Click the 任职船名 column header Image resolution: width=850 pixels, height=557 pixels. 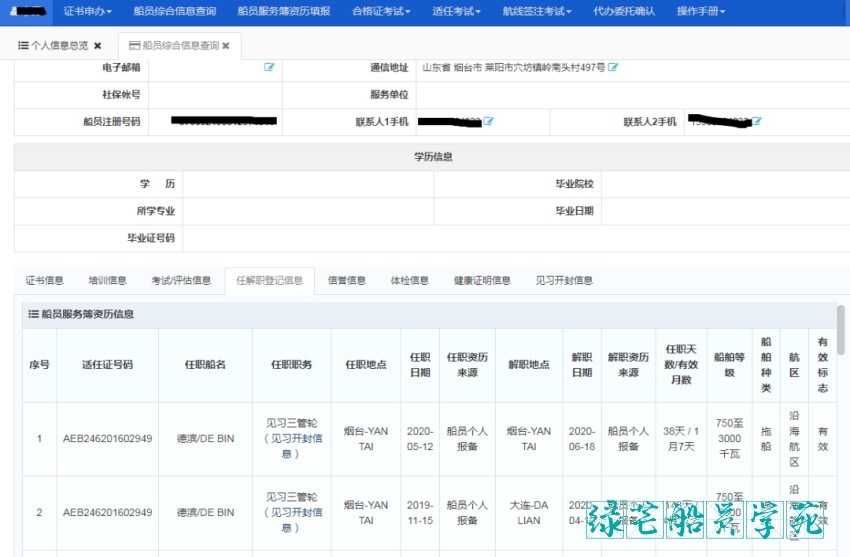[x=205, y=365]
